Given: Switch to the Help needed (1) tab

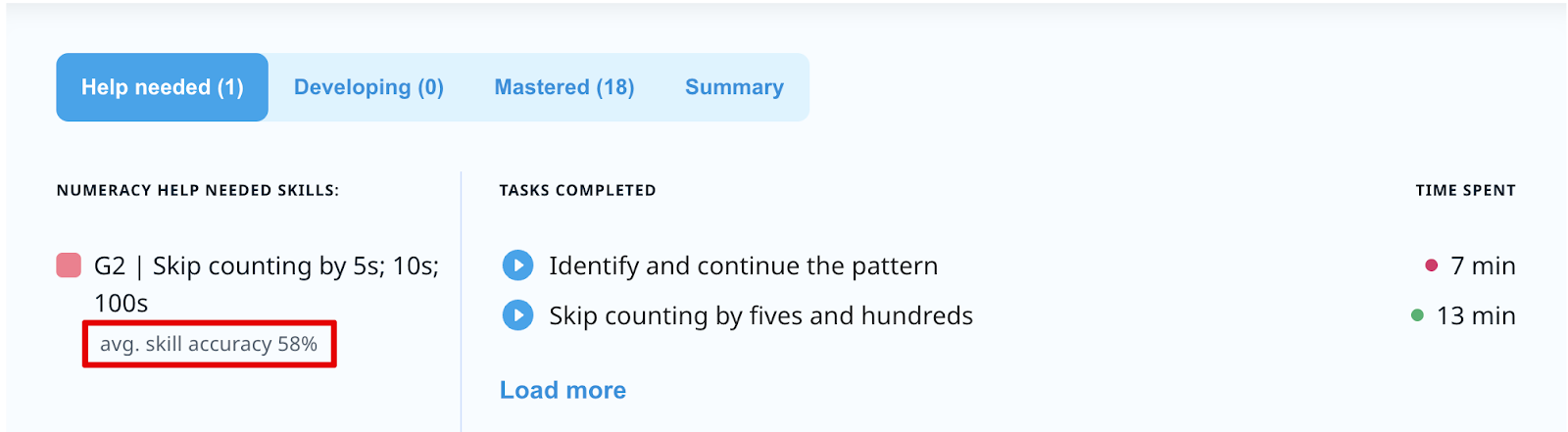Looking at the screenshot, I should (x=162, y=87).
